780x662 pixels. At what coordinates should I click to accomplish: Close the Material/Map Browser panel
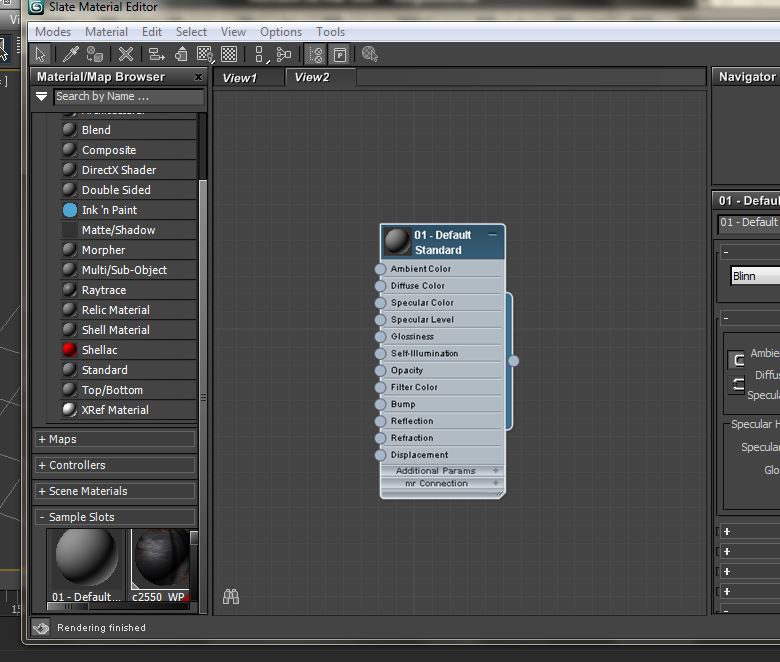pos(198,77)
